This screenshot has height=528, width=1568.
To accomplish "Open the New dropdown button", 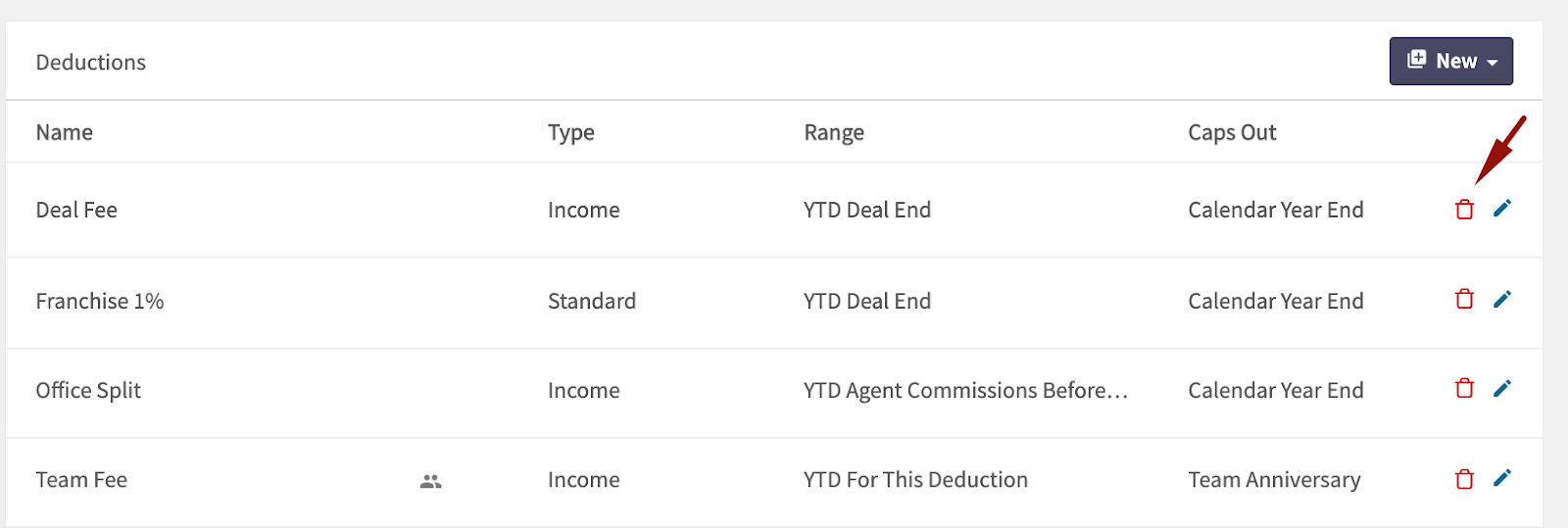I will pos(1450,61).
